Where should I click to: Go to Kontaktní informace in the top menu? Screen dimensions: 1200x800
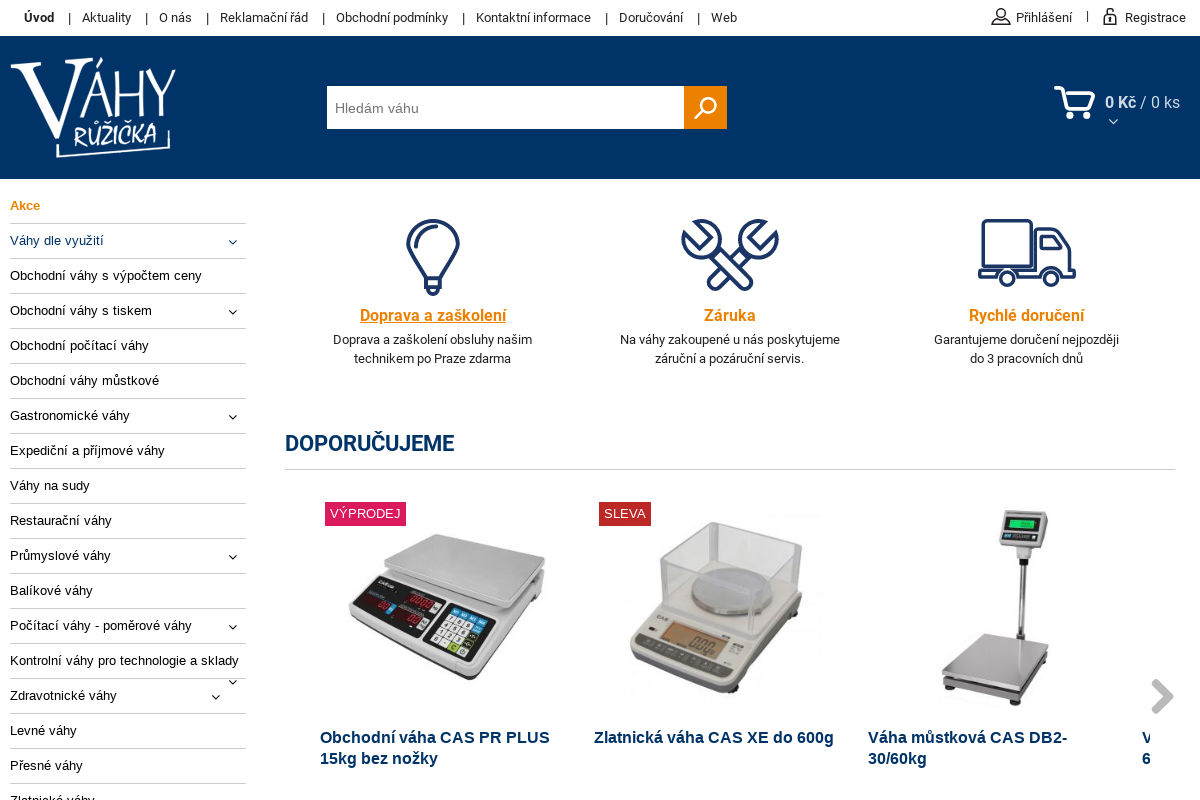533,18
